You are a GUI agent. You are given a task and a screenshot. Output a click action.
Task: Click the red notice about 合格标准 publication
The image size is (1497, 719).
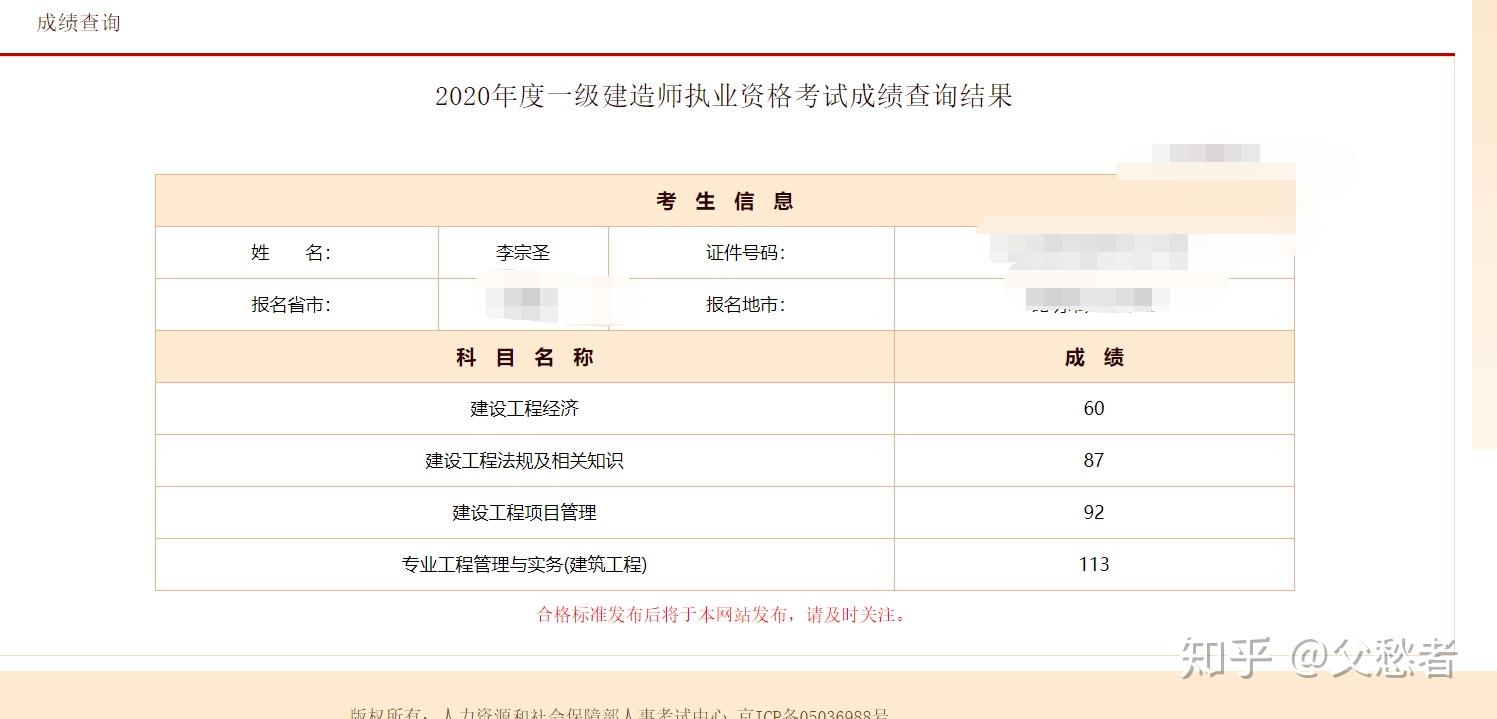point(723,615)
